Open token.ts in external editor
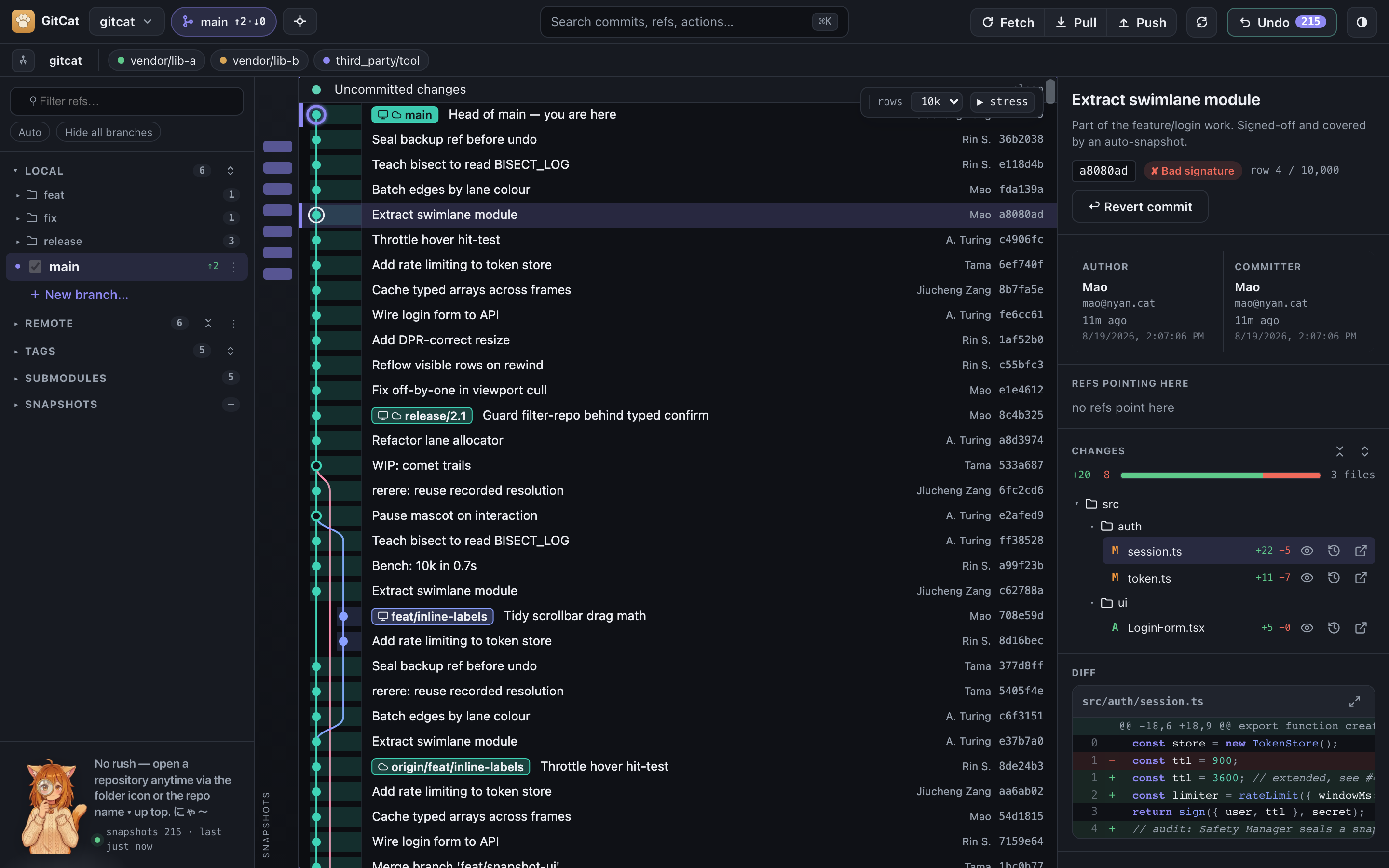Image resolution: width=1389 pixels, height=868 pixels. coord(1360,578)
